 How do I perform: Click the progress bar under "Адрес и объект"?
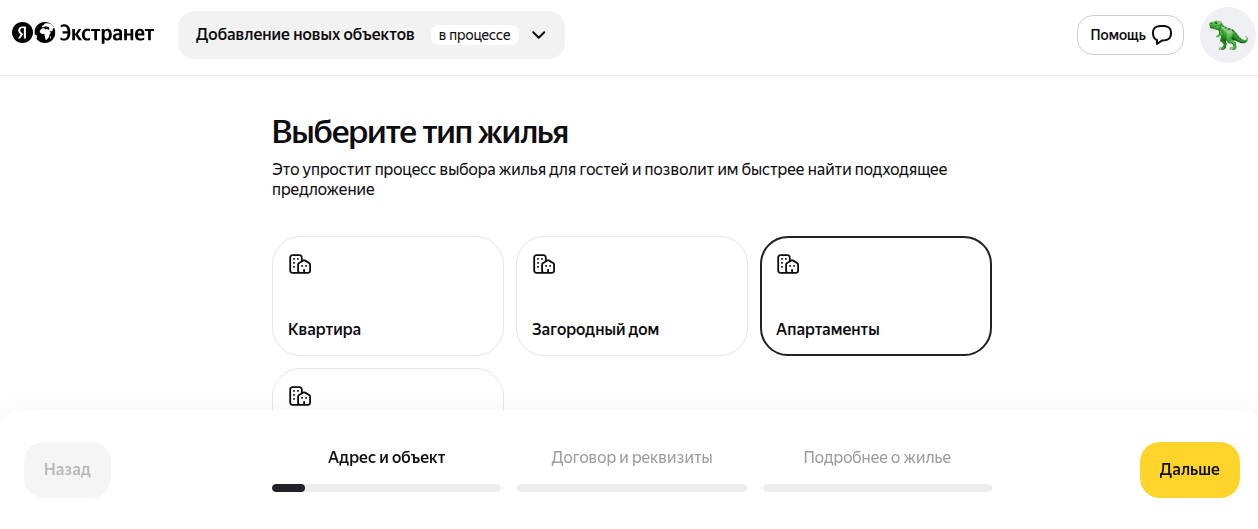pyautogui.click(x=386, y=488)
